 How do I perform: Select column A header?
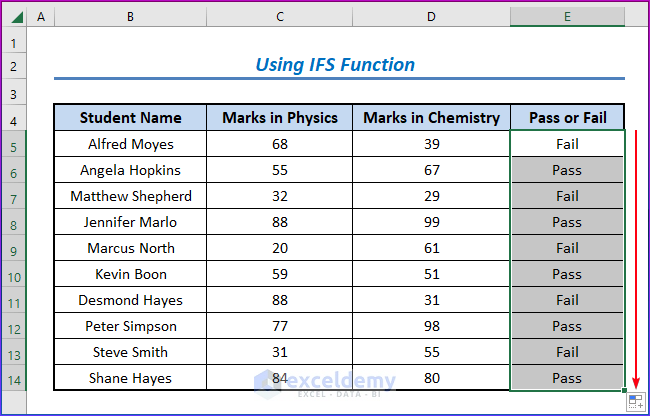pyautogui.click(x=41, y=17)
